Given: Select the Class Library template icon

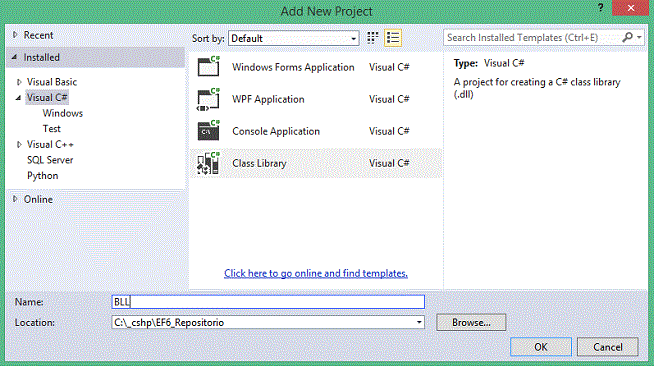Looking at the screenshot, I should (208, 163).
